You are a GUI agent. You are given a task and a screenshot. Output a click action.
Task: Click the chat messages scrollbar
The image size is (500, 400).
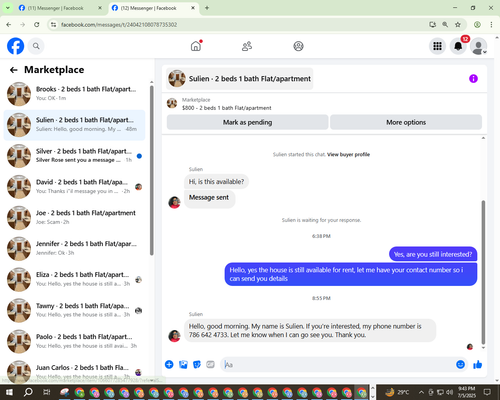coord(483,272)
